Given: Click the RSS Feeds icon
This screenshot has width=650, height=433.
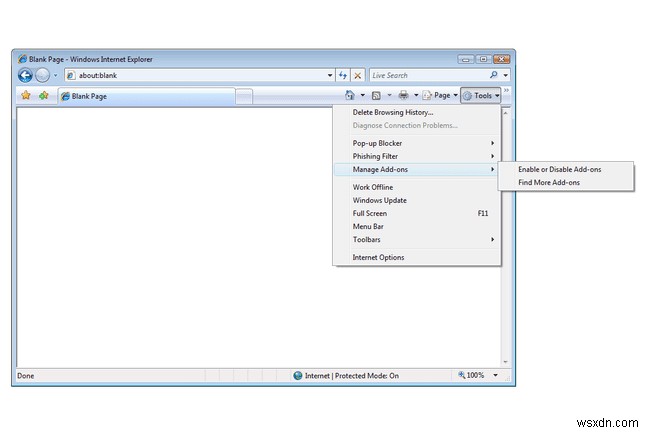Looking at the screenshot, I should (376, 96).
